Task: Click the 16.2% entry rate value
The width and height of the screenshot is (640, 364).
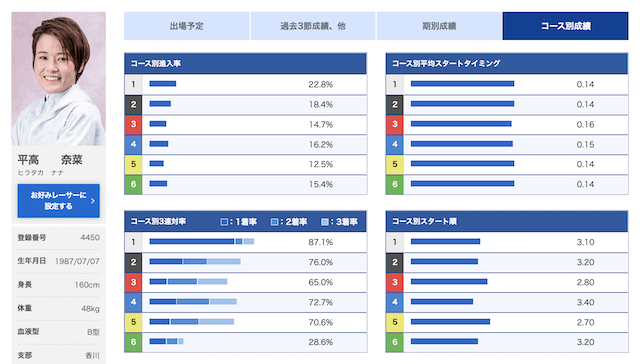Action: point(320,144)
